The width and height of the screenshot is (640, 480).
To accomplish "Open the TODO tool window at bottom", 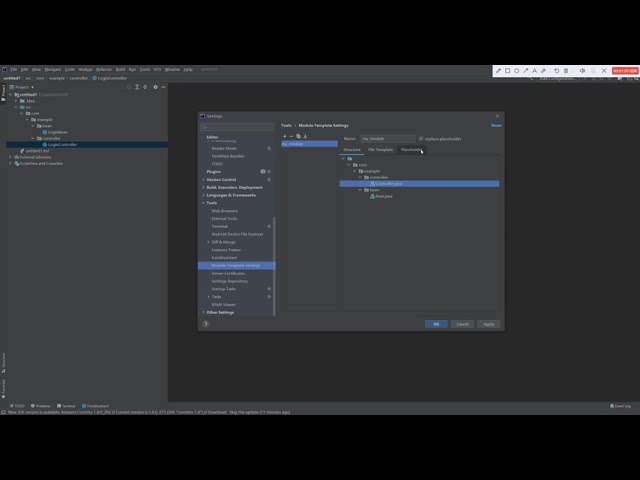I will pos(17,406).
